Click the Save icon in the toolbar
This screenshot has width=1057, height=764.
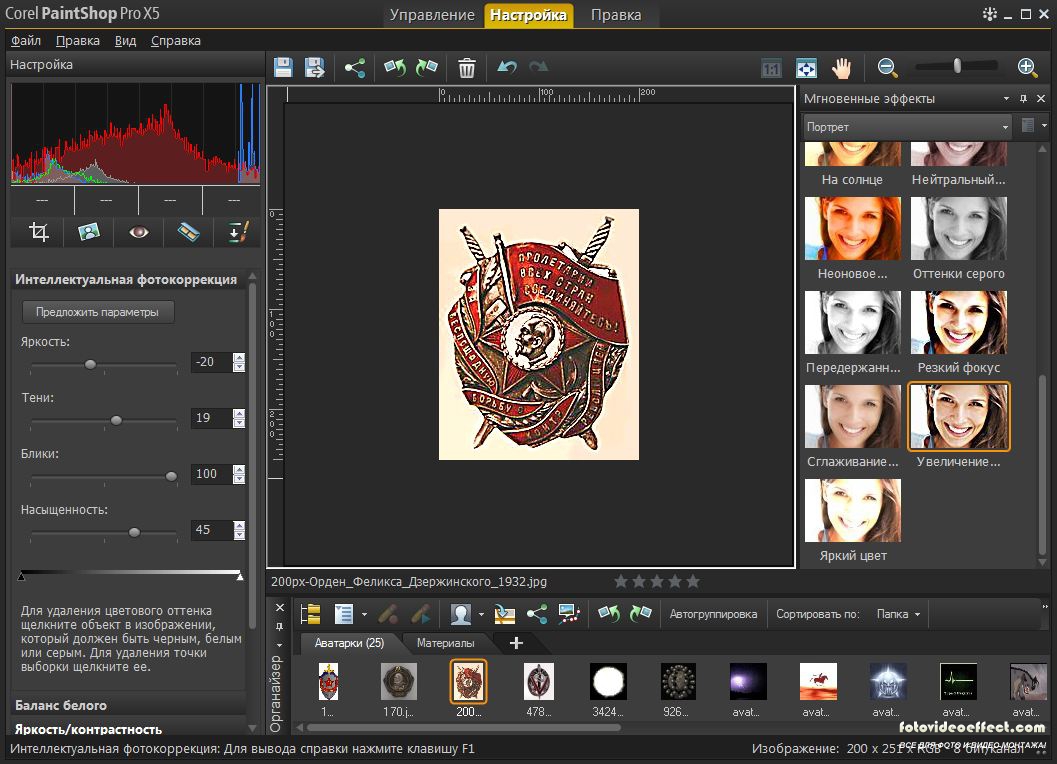coord(283,67)
